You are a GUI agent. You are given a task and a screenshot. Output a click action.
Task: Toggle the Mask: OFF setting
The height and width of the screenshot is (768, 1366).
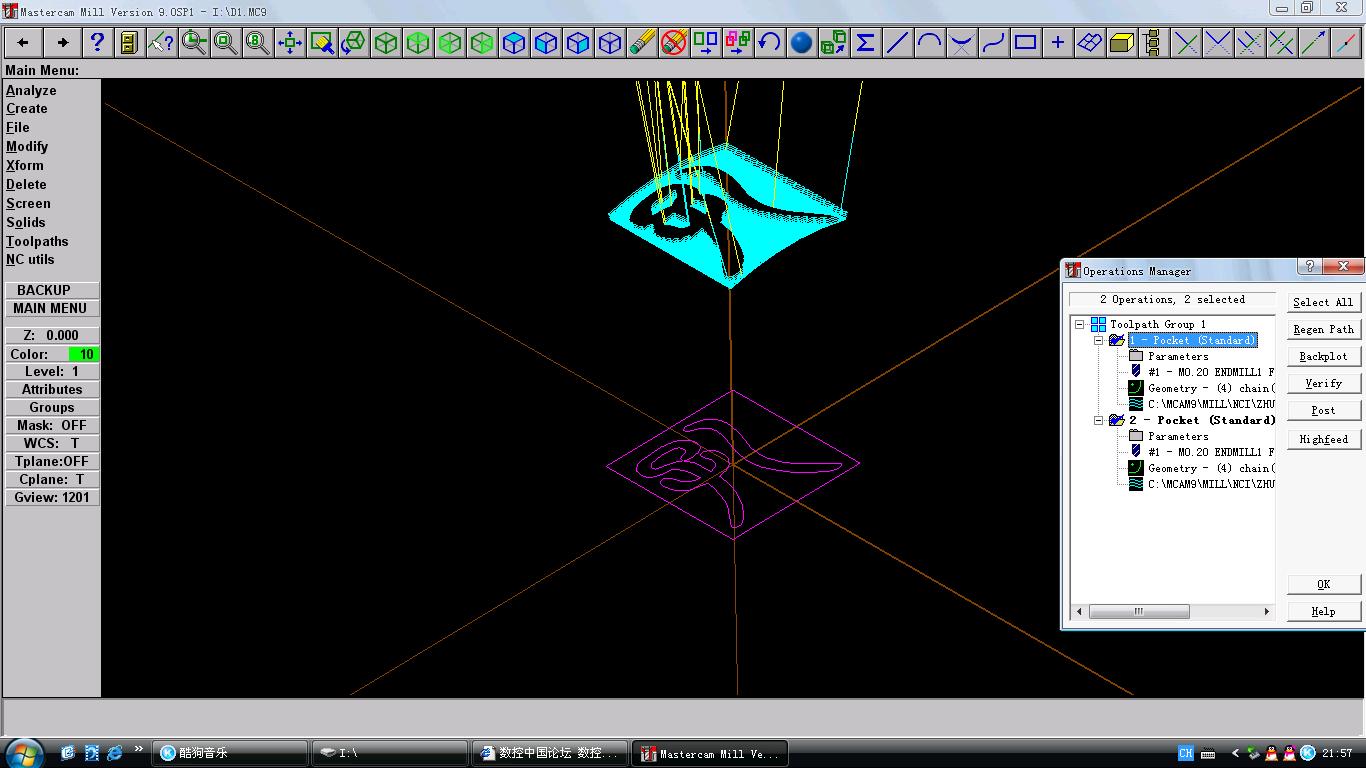coord(52,425)
